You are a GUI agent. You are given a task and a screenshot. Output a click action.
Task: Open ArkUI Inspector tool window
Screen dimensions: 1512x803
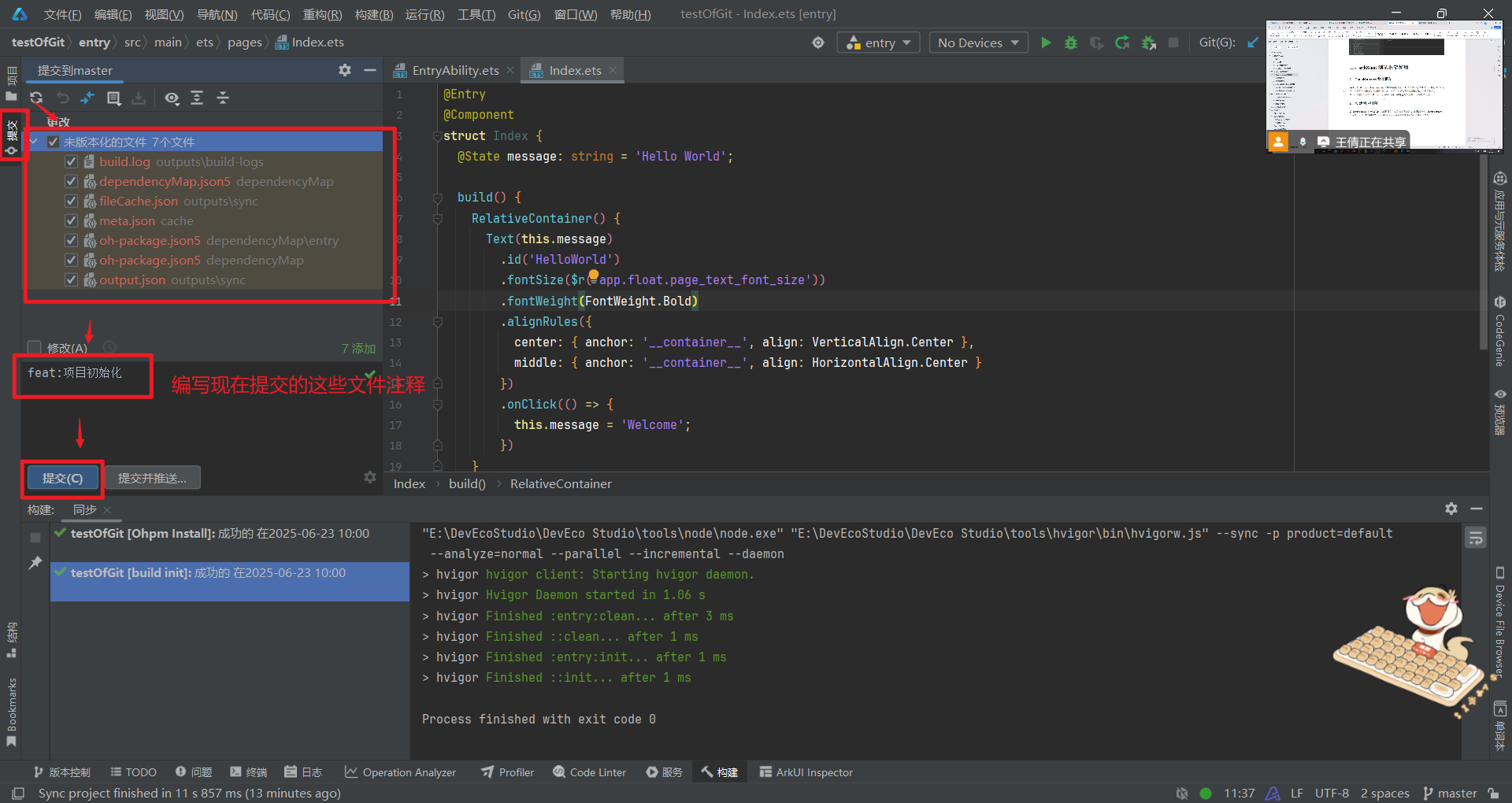[806, 772]
